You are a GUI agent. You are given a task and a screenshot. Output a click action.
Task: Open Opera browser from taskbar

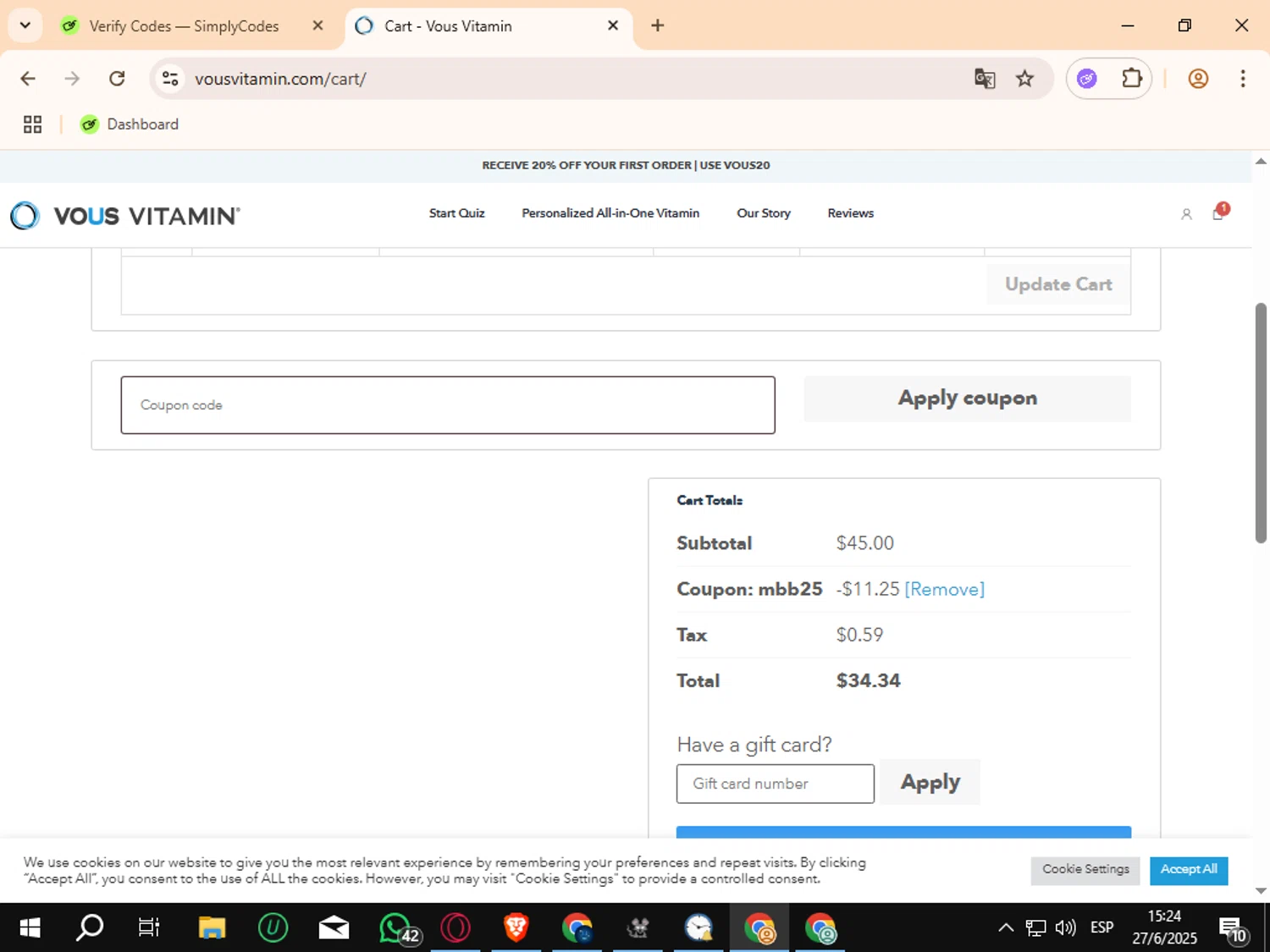click(x=456, y=928)
